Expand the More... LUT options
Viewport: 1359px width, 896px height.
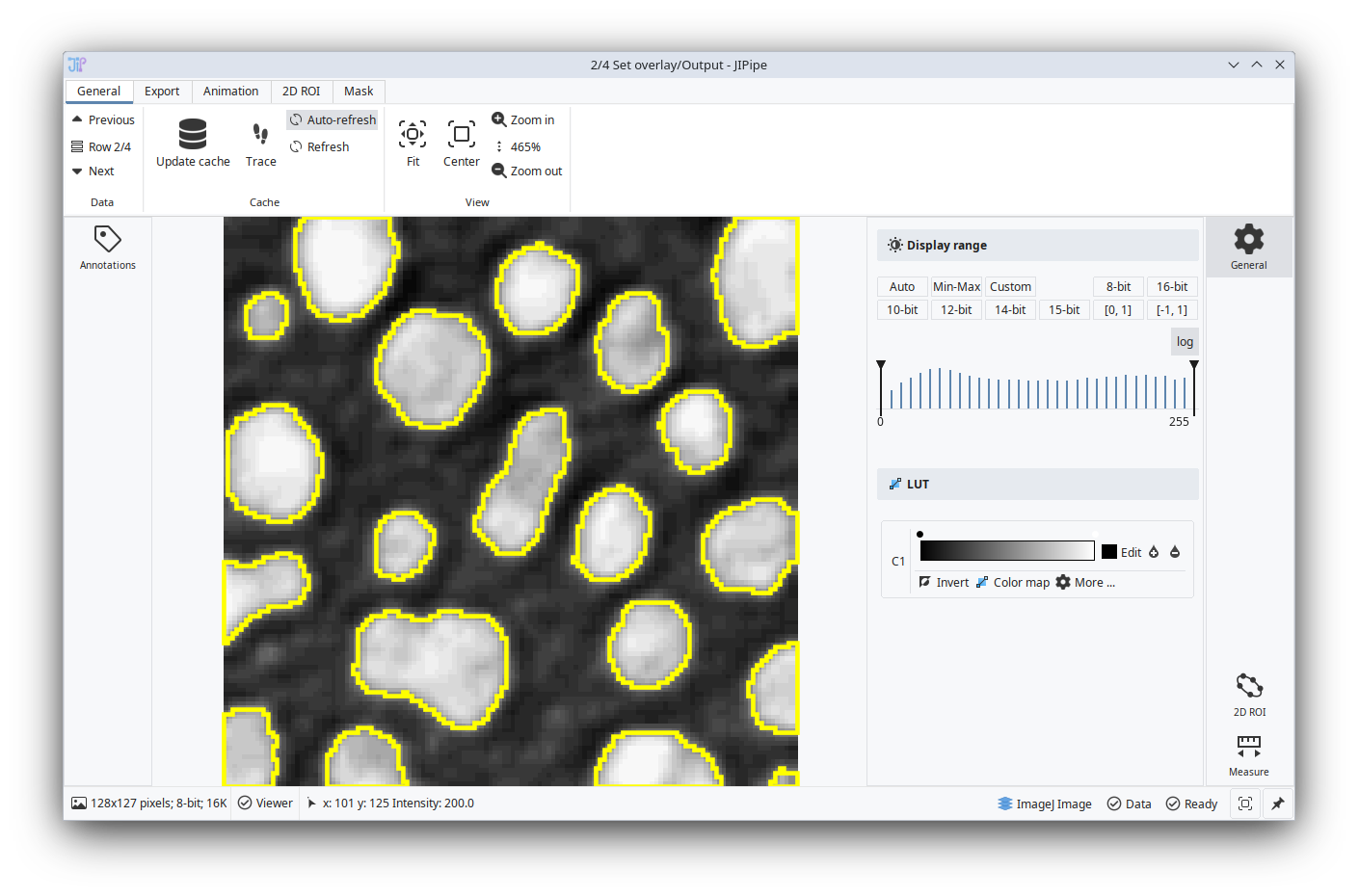1085,583
